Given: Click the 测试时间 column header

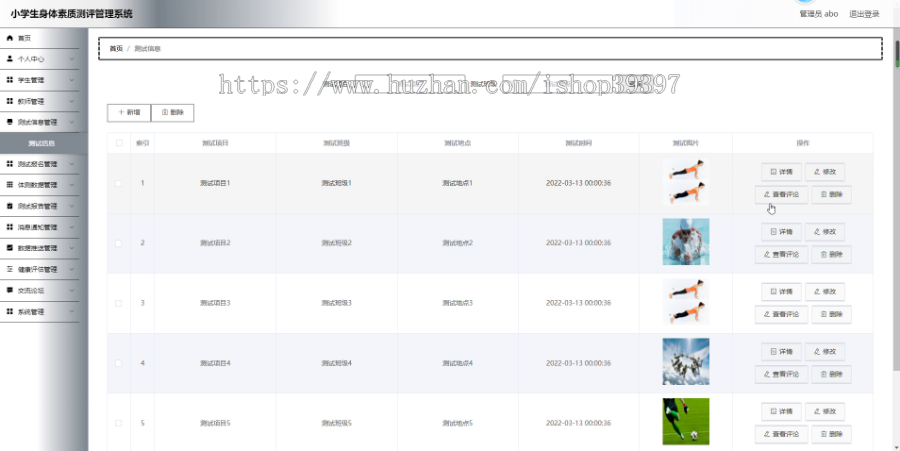Looking at the screenshot, I should [579, 143].
